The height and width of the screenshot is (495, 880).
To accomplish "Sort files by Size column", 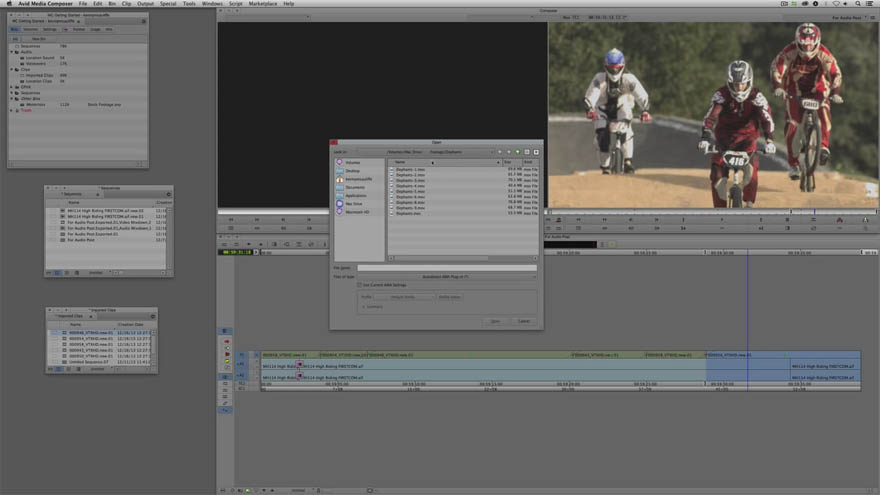I will click(511, 162).
